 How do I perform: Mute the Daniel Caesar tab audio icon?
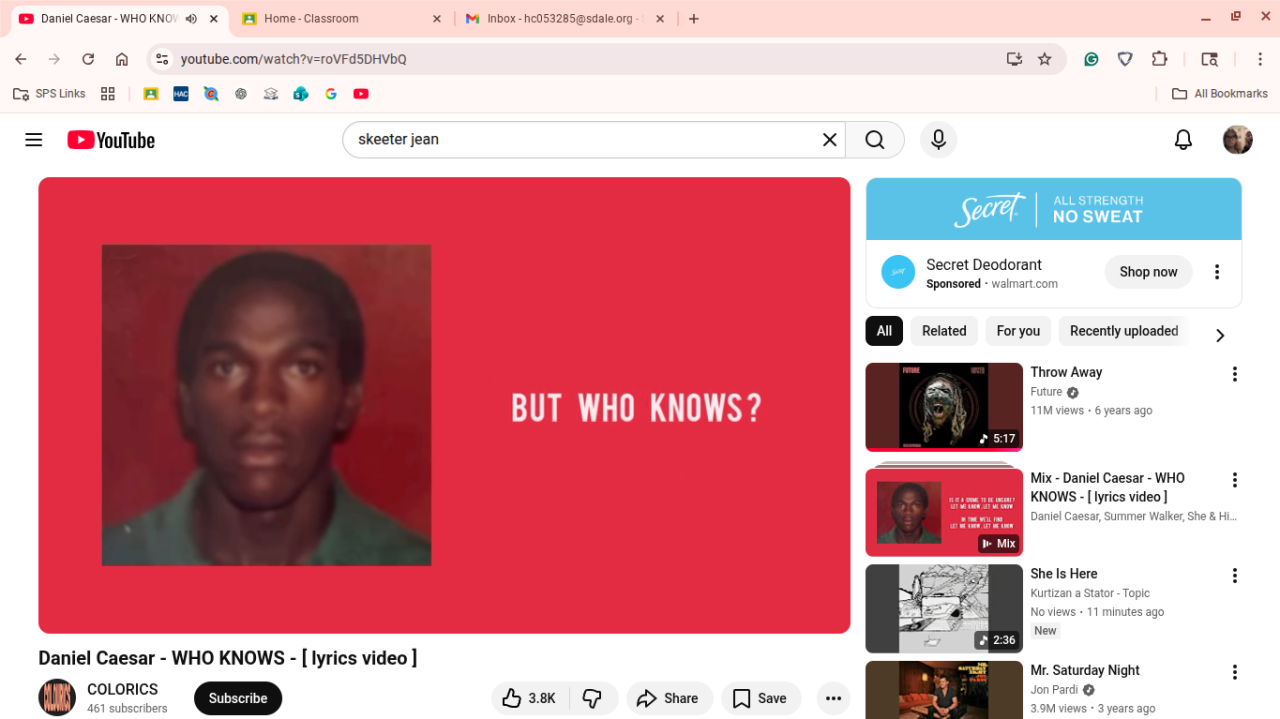(191, 19)
